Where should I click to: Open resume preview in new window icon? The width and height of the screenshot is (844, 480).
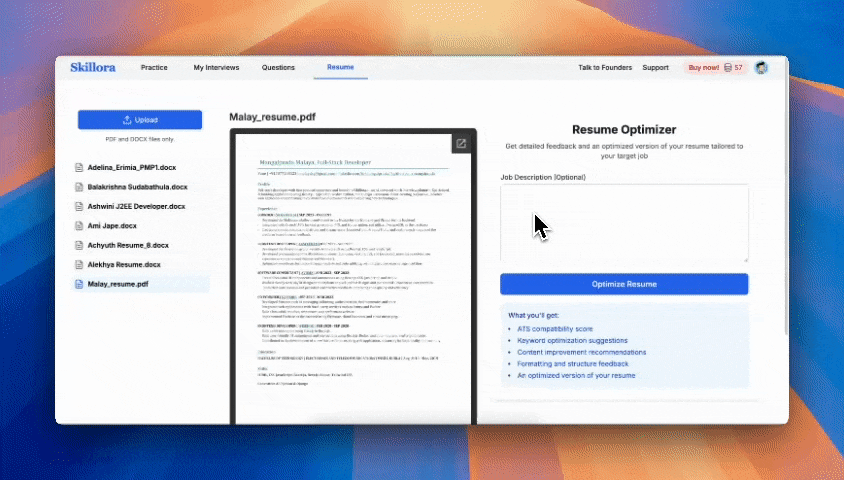tap(461, 144)
